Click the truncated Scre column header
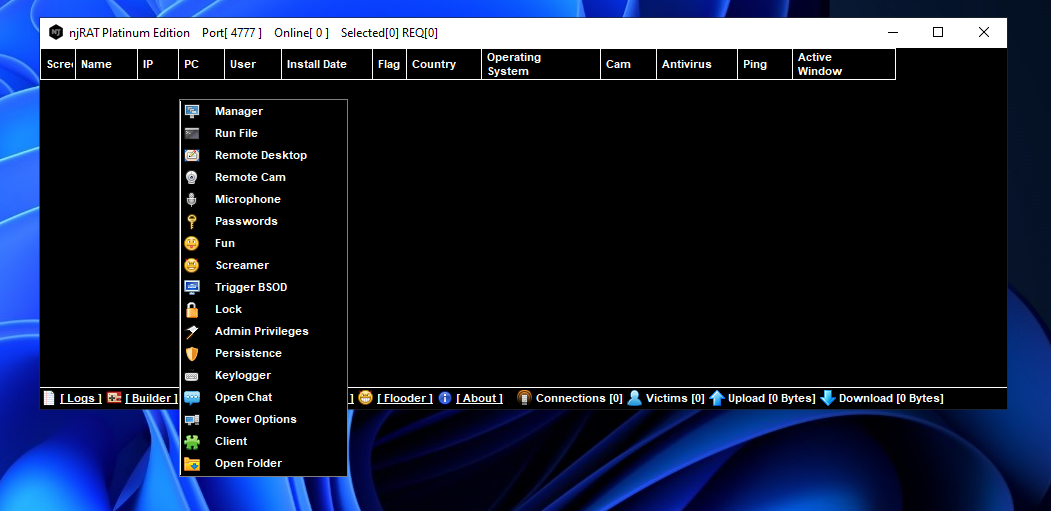1051x511 pixels. point(58,64)
